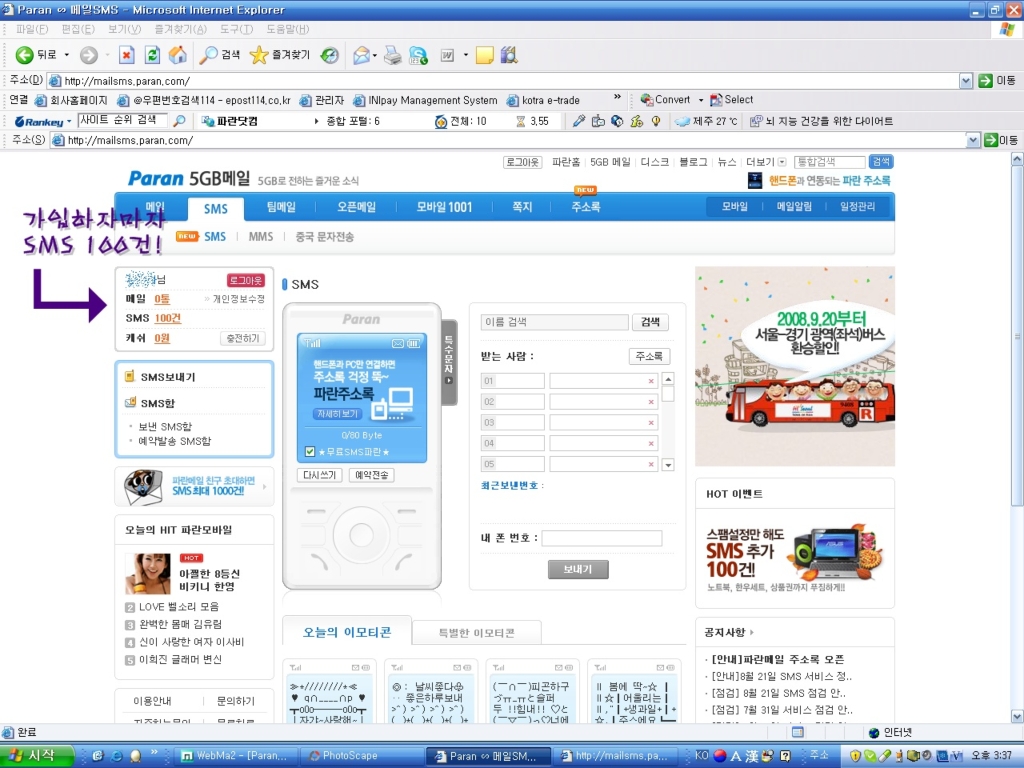Click recipient list scroll down arrow
The height and width of the screenshot is (768, 1024).
click(x=667, y=465)
